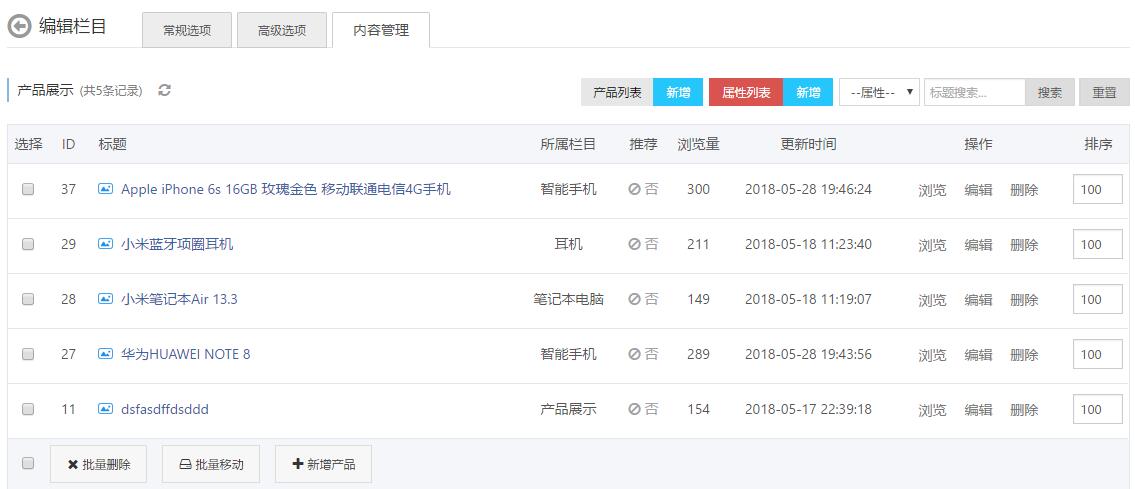Click 笔记本电脑 category cell
Screen dimensions: 1135x489
coord(568,299)
